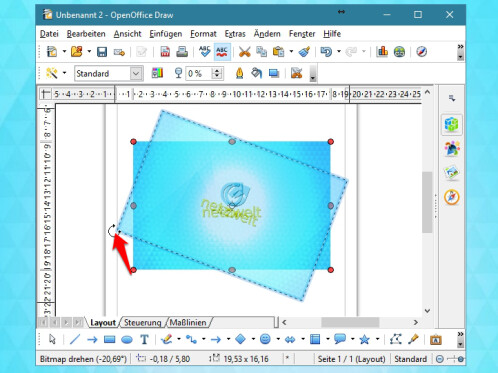Open the Color adjustment toolbar icon
498x373 pixels.
pyautogui.click(x=157, y=73)
